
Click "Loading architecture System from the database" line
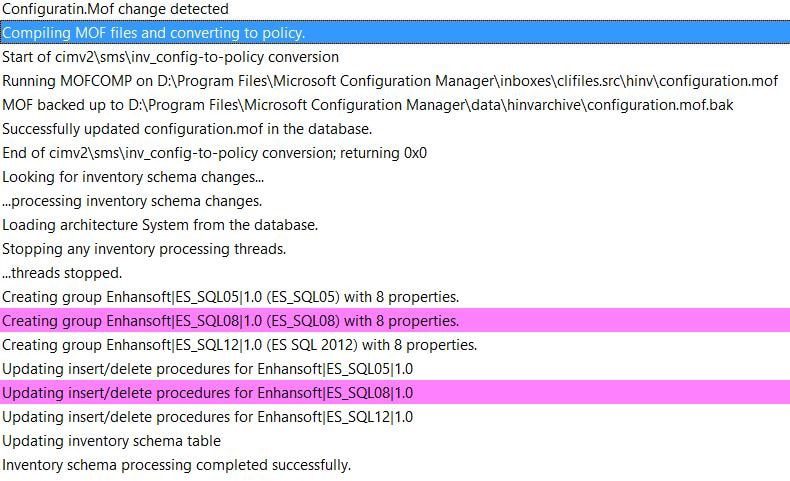point(160,225)
